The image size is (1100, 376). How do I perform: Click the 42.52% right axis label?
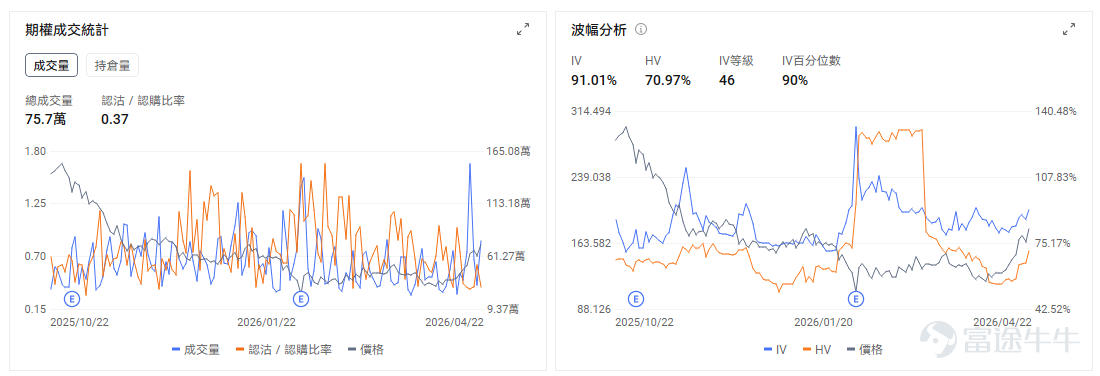[x=1052, y=309]
